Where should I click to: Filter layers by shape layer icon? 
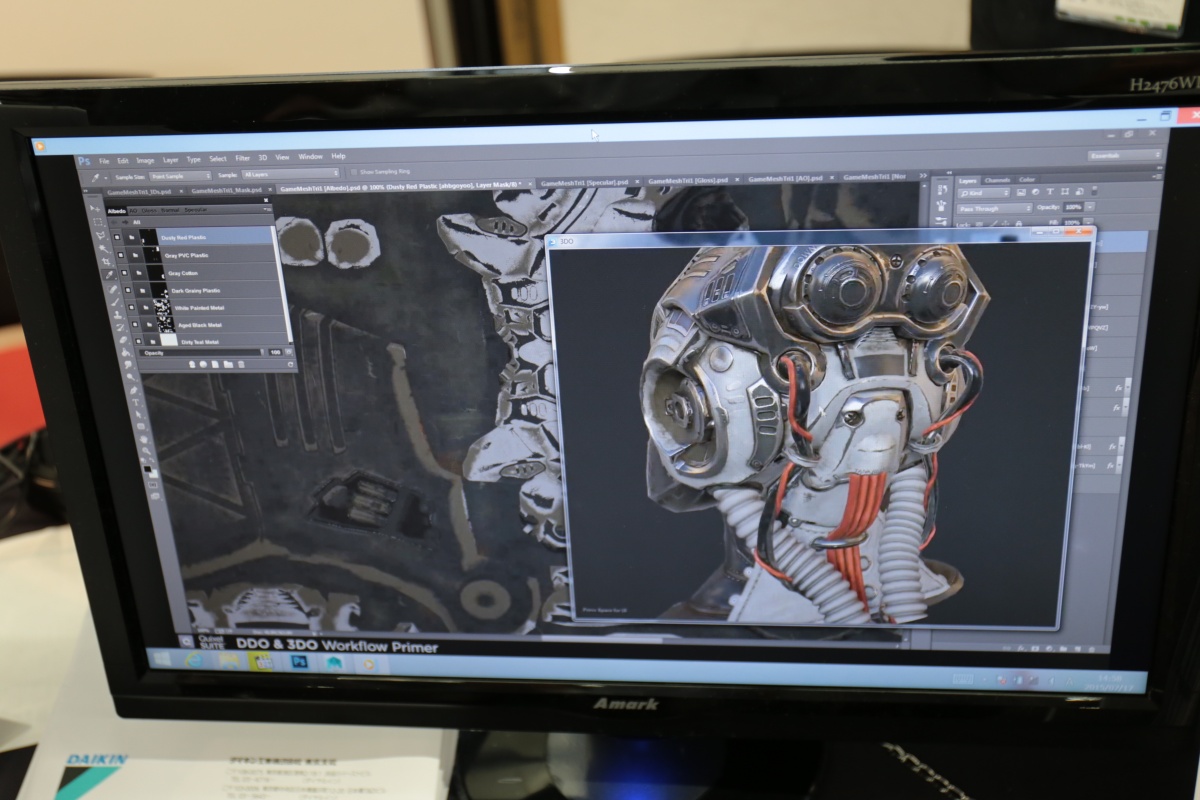click(x=1065, y=192)
